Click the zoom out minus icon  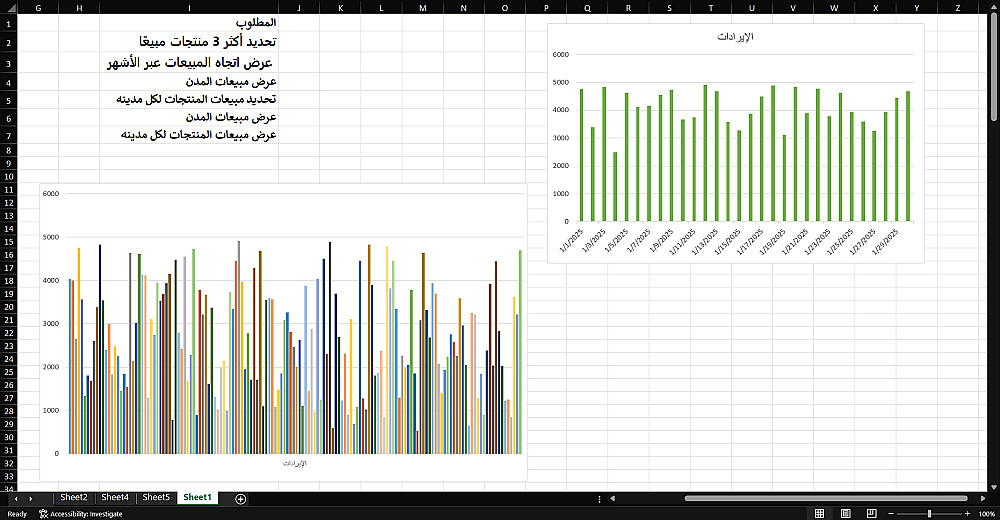point(892,514)
